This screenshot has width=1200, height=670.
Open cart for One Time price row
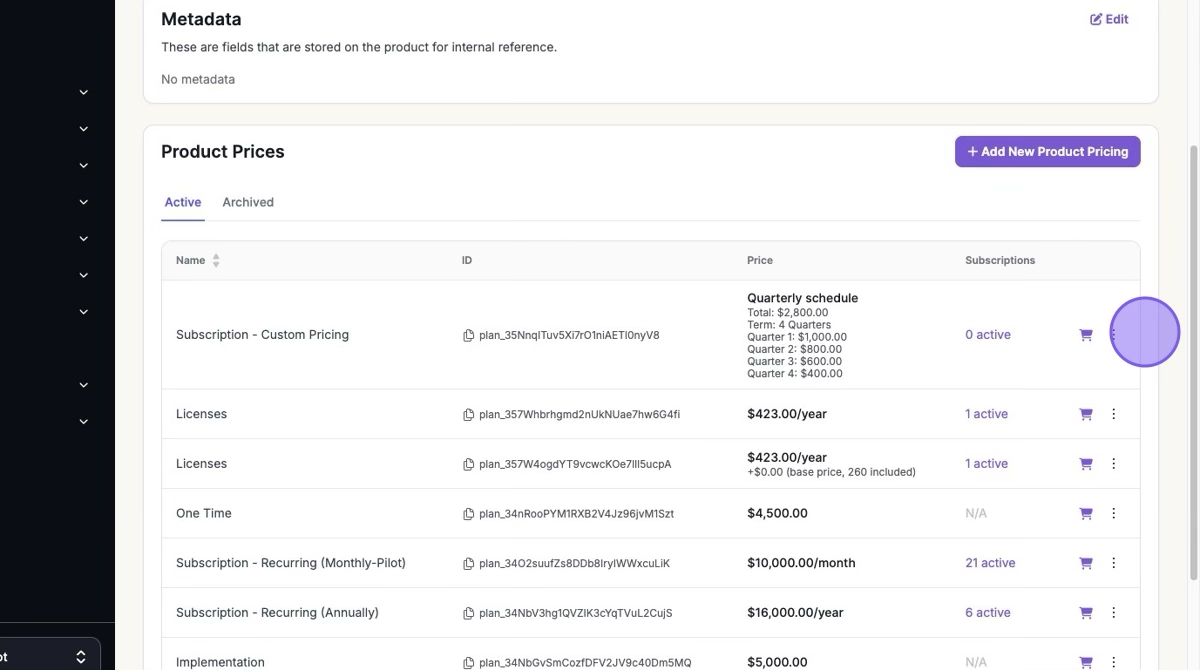(x=1086, y=514)
